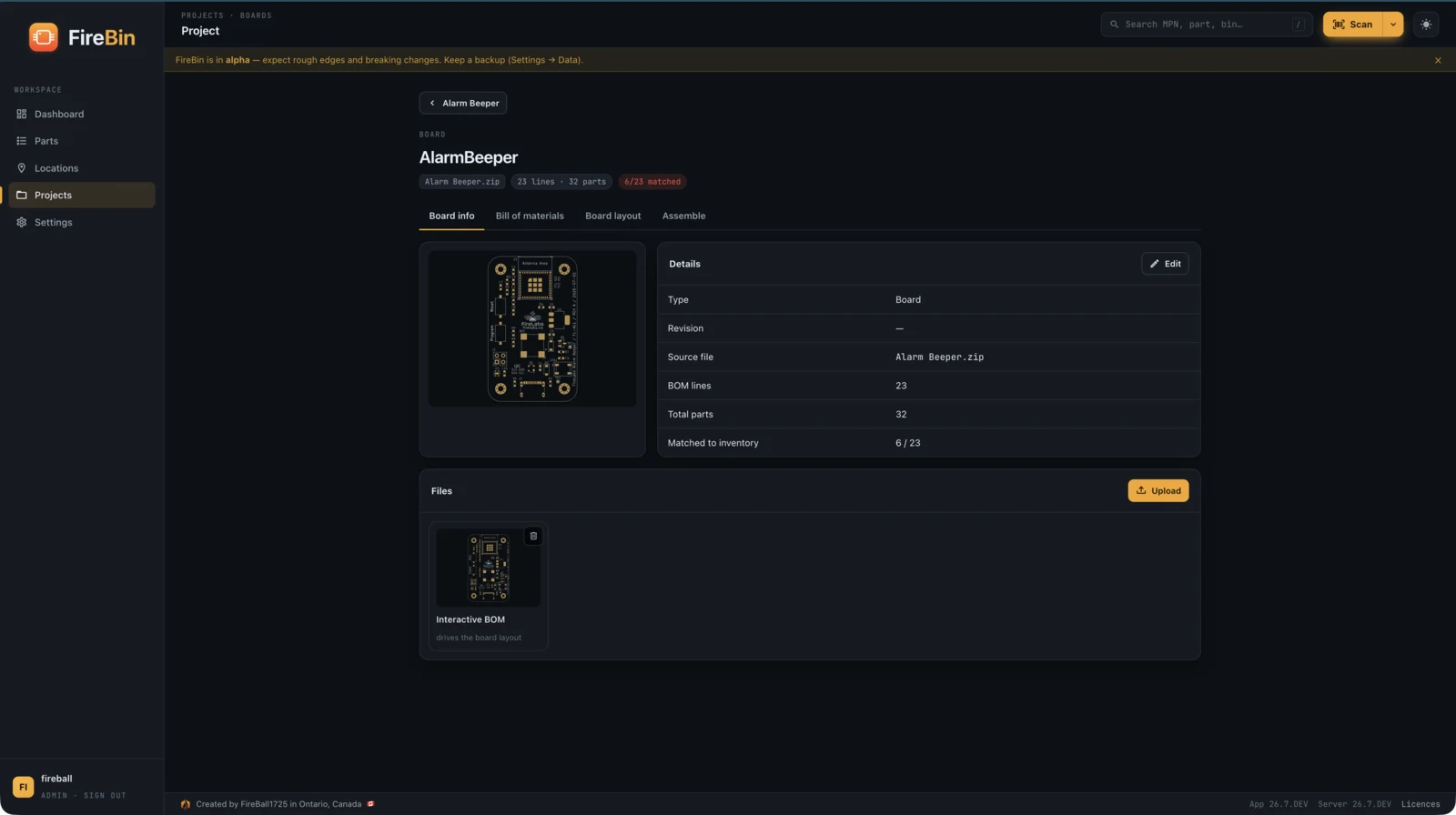Click the large board preview image
This screenshot has width=1456, height=815.
tap(532, 328)
